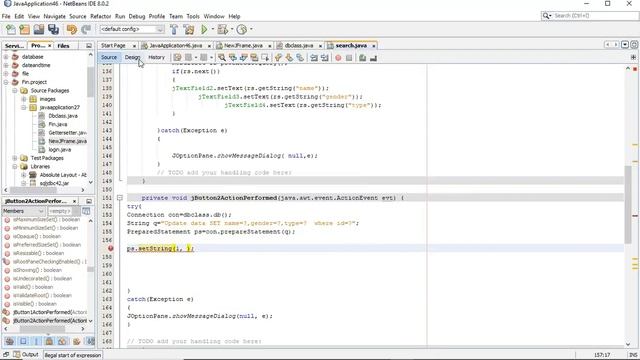The image size is (640, 360).
Task: Toggle rectangular selection mode
Action: click(x=265, y=58)
